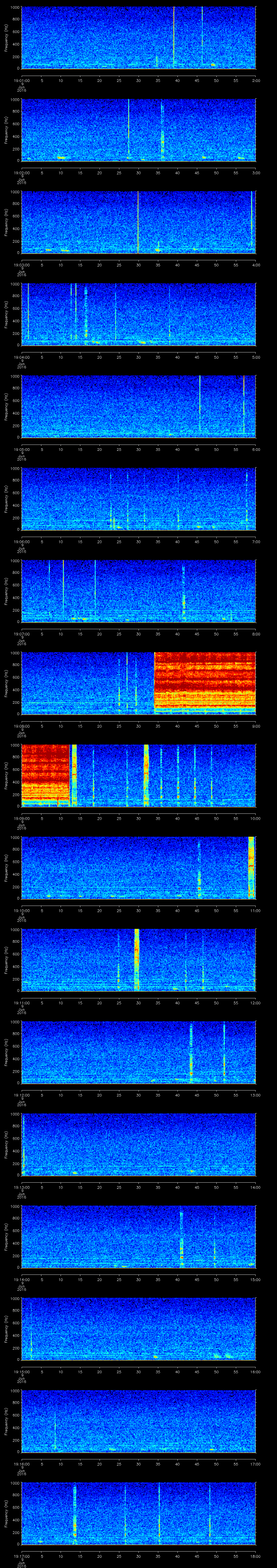Click the '17:00' end time label

[255, 1464]
